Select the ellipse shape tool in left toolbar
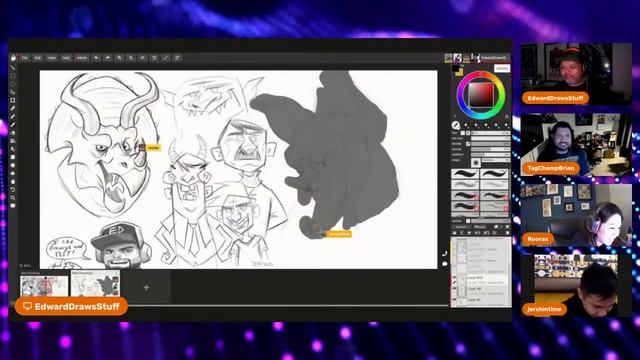640x360 pixels. pyautogui.click(x=13, y=165)
